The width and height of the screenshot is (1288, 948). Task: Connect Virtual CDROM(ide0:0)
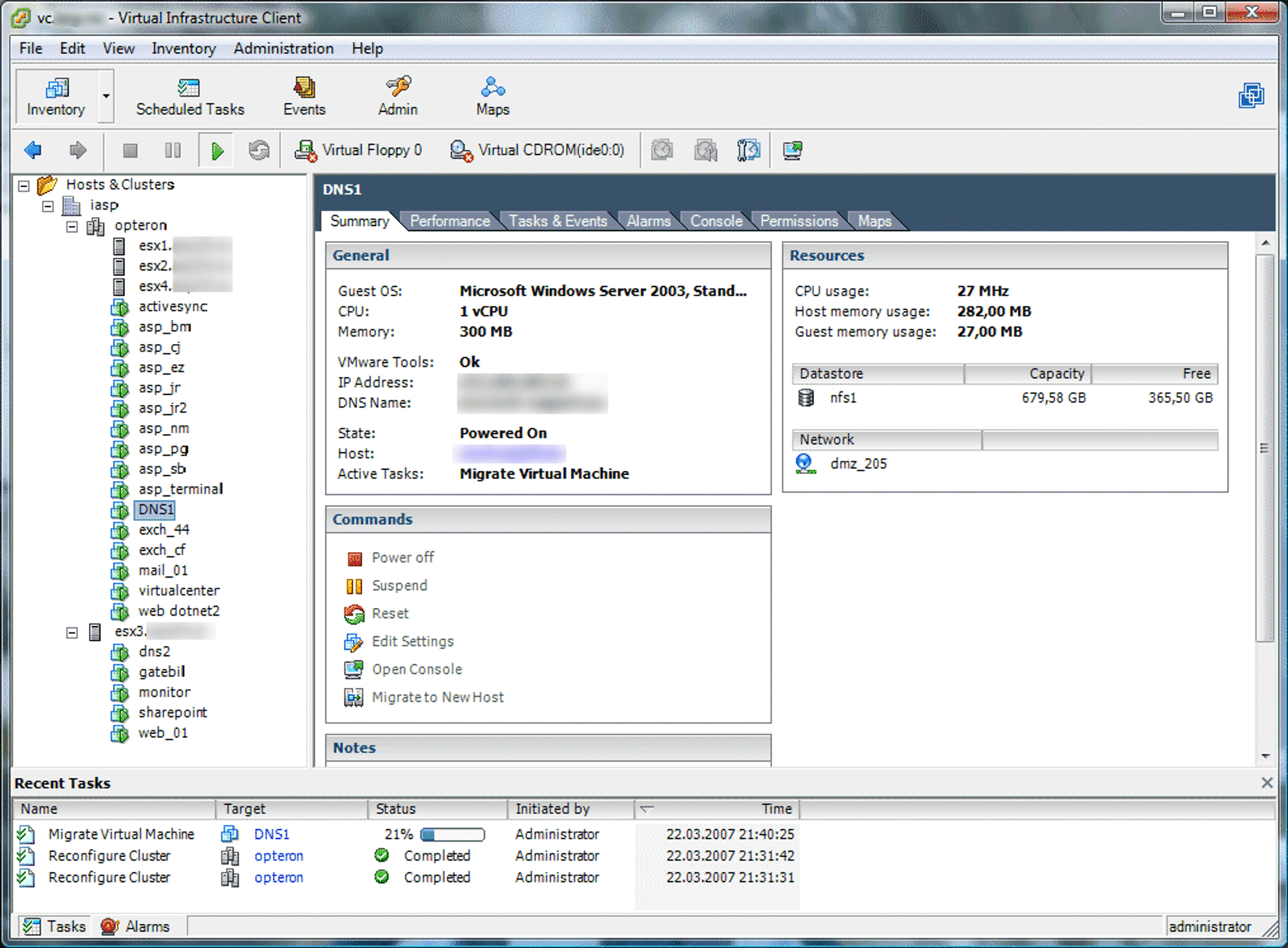tap(537, 151)
